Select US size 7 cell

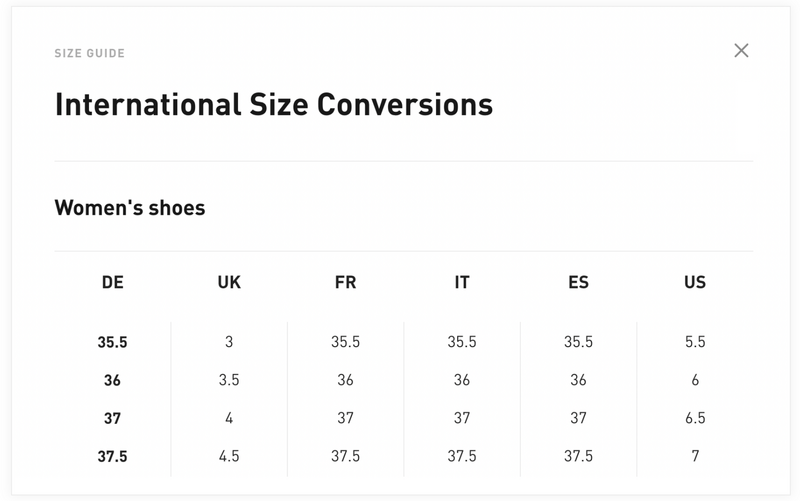(x=695, y=456)
